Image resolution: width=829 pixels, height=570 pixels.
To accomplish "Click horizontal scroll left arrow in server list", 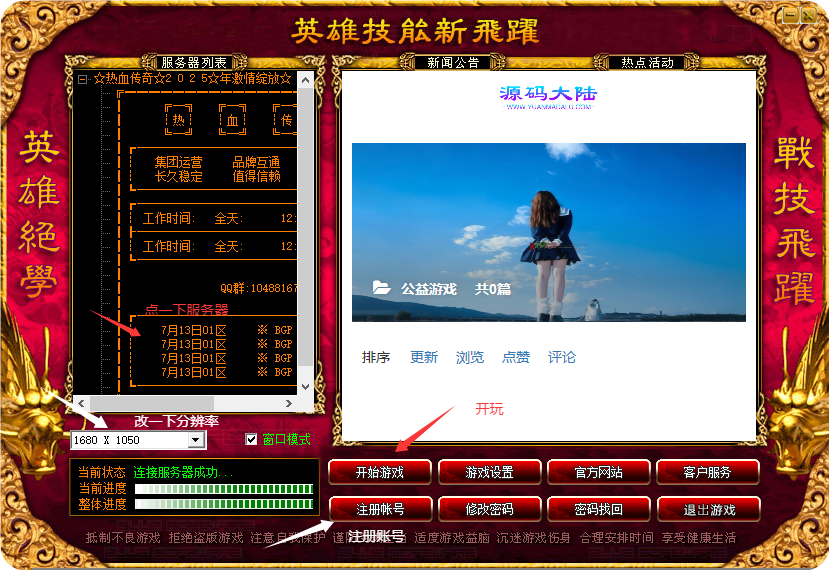I will (x=81, y=403).
